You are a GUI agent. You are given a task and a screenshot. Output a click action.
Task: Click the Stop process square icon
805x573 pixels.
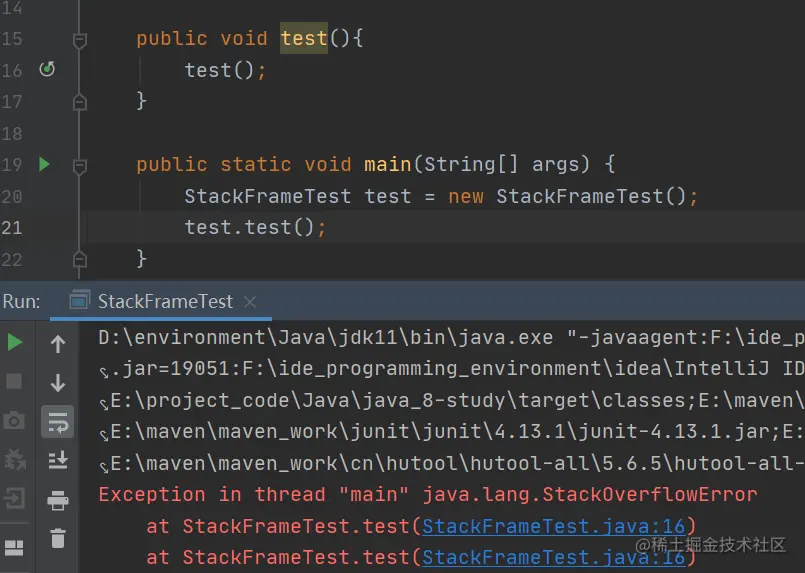[14, 381]
